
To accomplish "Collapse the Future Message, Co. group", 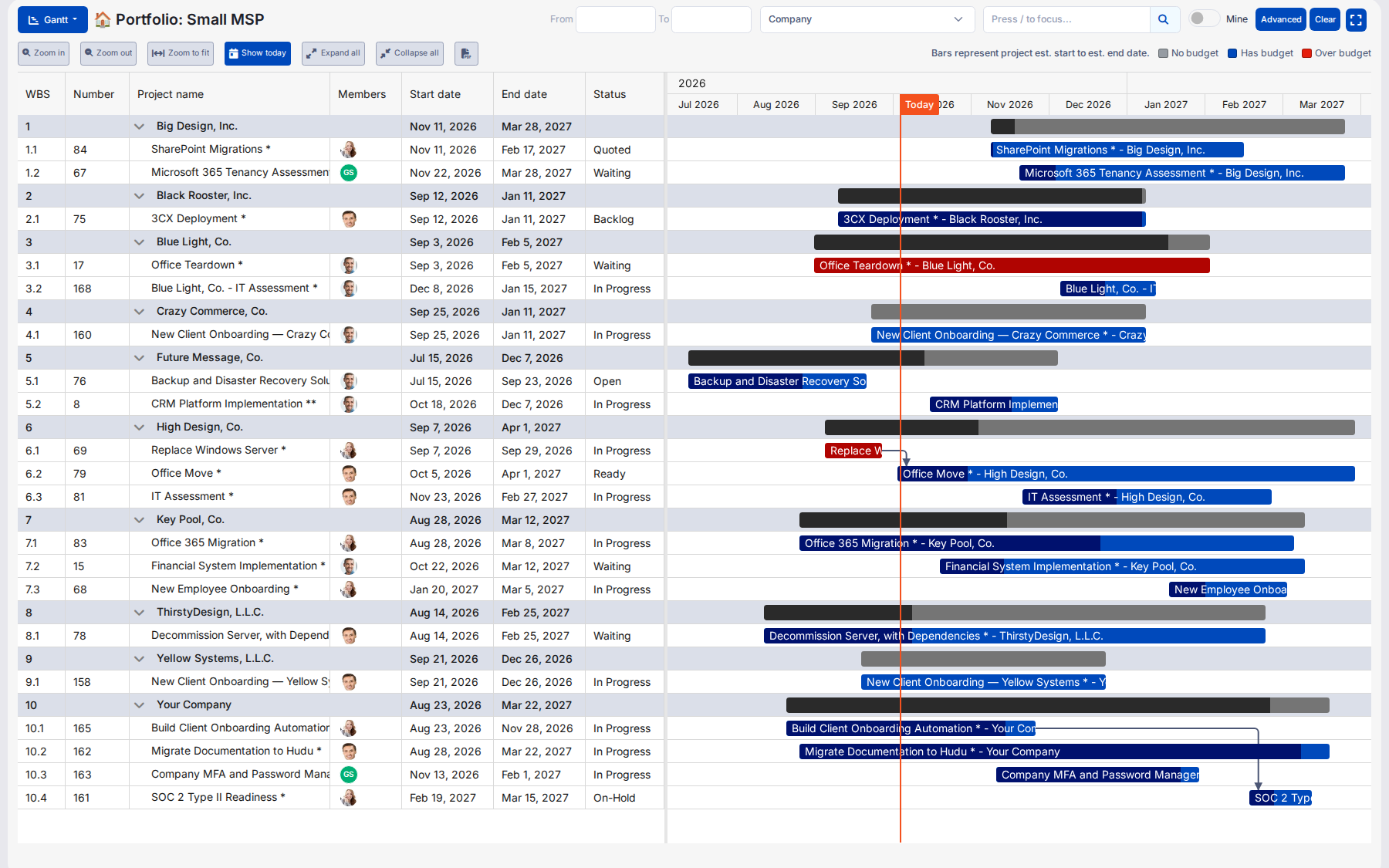I will coord(139,358).
